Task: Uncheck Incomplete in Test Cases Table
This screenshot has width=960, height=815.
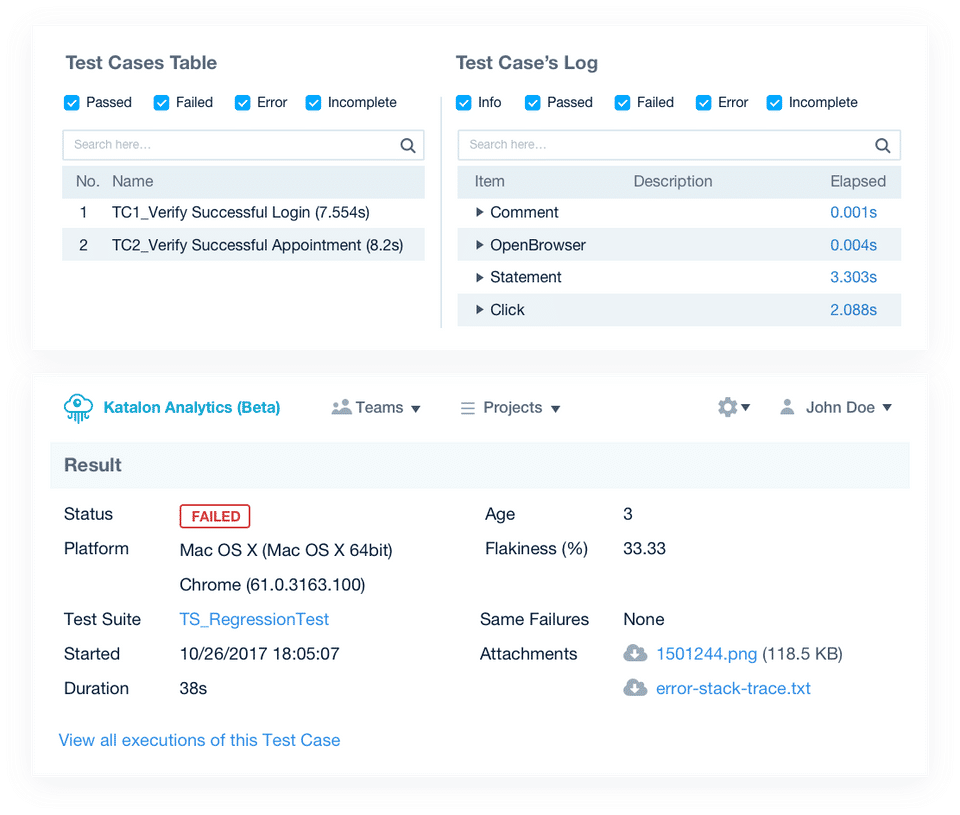Action: tap(313, 103)
